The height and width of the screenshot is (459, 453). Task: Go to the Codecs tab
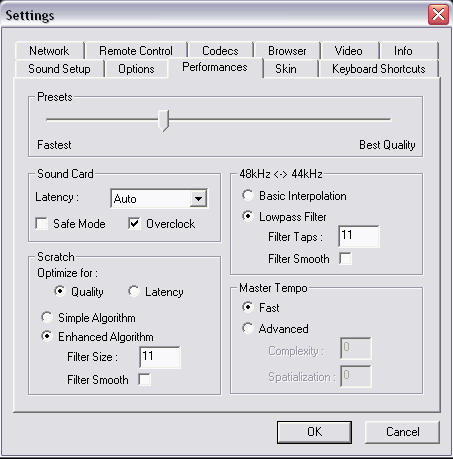pos(220,51)
